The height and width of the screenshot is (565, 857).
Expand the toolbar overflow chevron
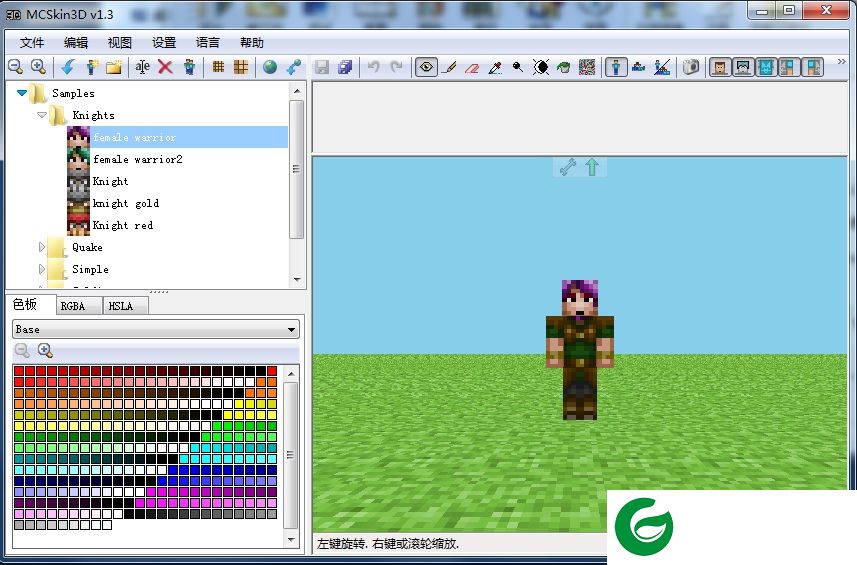[x=842, y=62]
